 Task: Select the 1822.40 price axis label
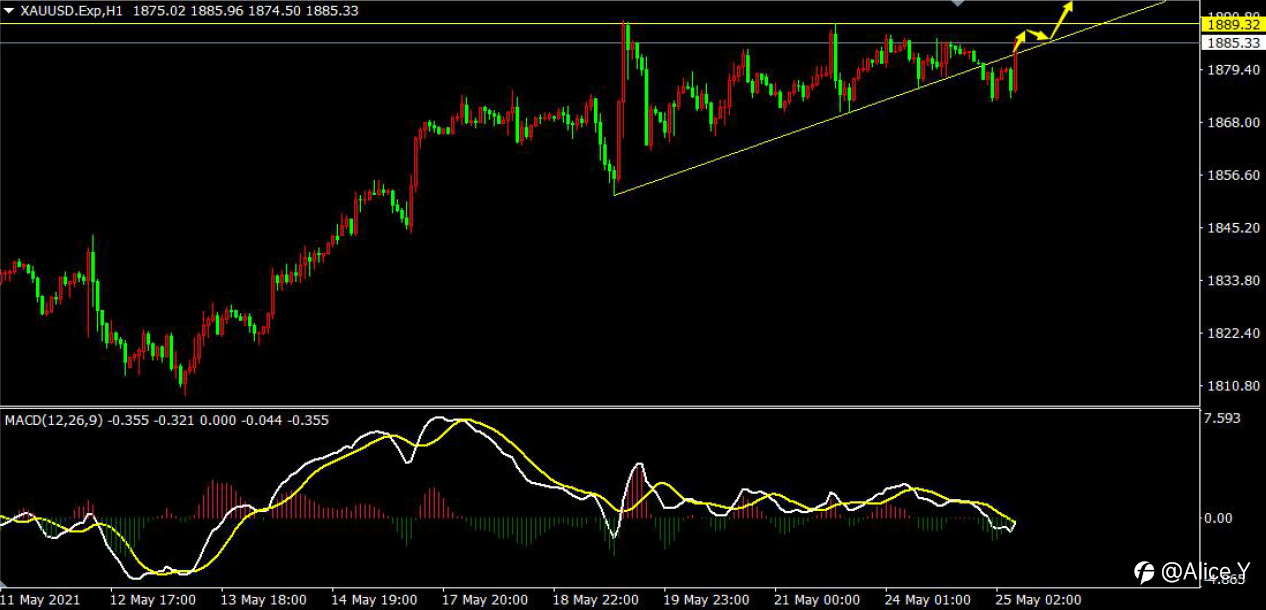tap(1232, 333)
